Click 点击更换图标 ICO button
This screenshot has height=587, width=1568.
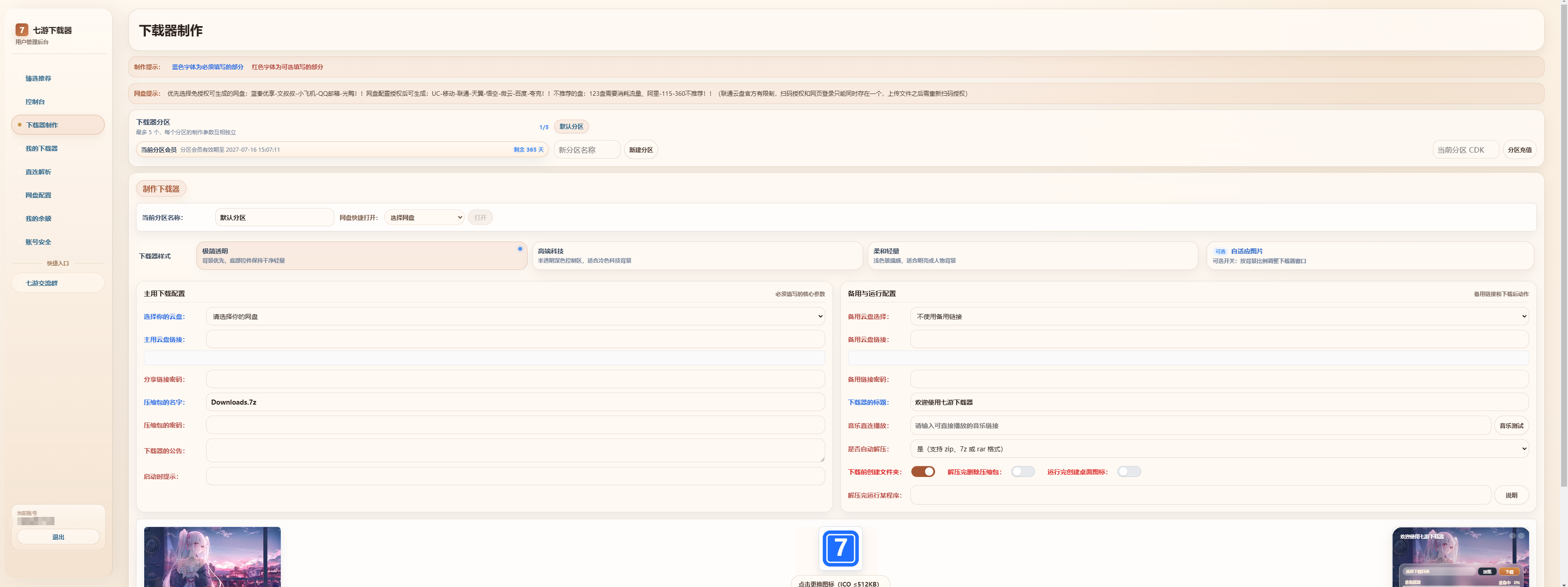pyautogui.click(x=840, y=582)
